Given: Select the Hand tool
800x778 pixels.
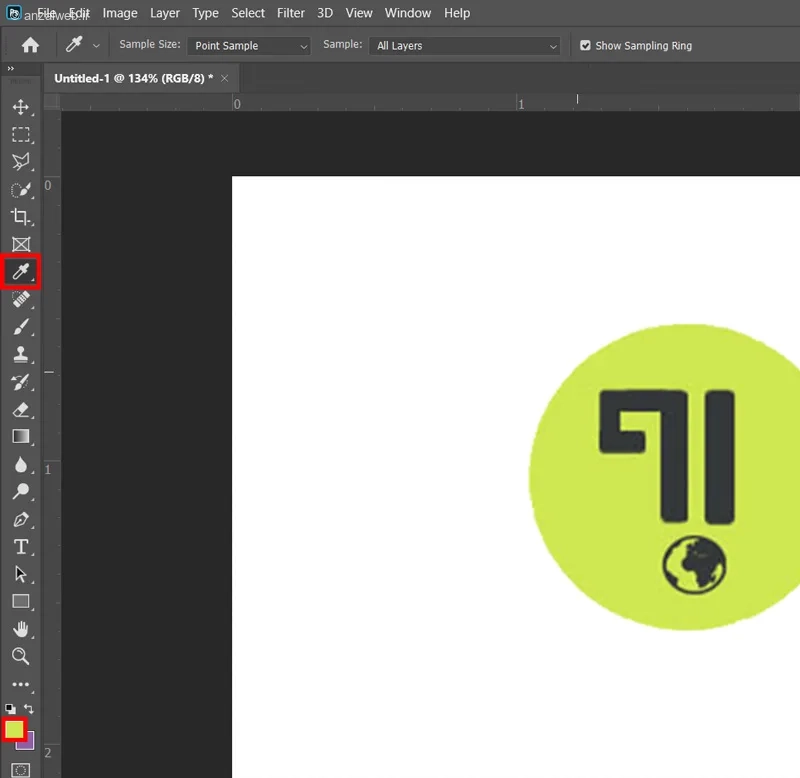Looking at the screenshot, I should pyautogui.click(x=20, y=629).
